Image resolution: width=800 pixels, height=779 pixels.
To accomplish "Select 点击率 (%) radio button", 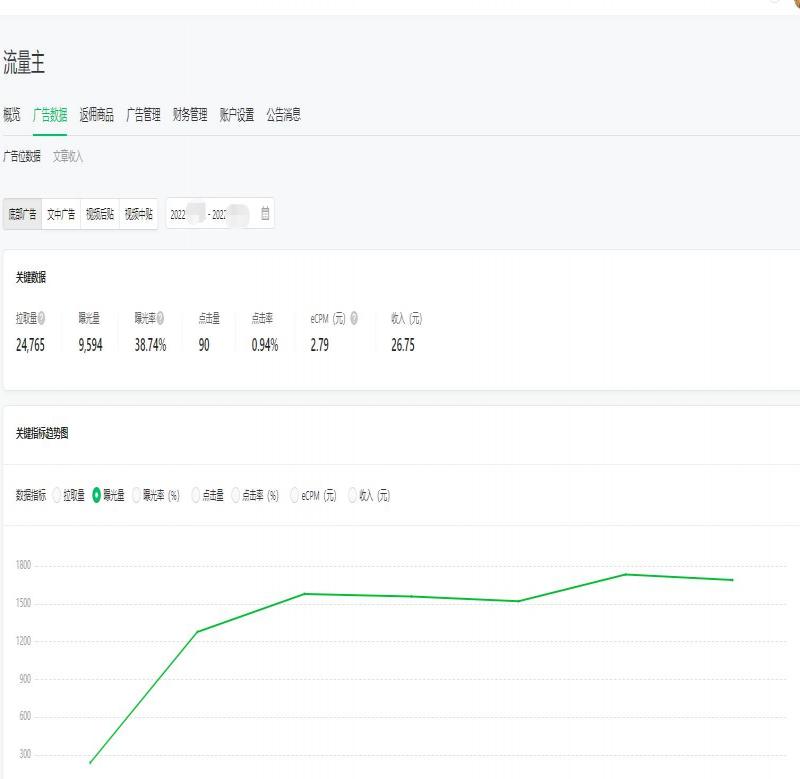I will [235, 495].
